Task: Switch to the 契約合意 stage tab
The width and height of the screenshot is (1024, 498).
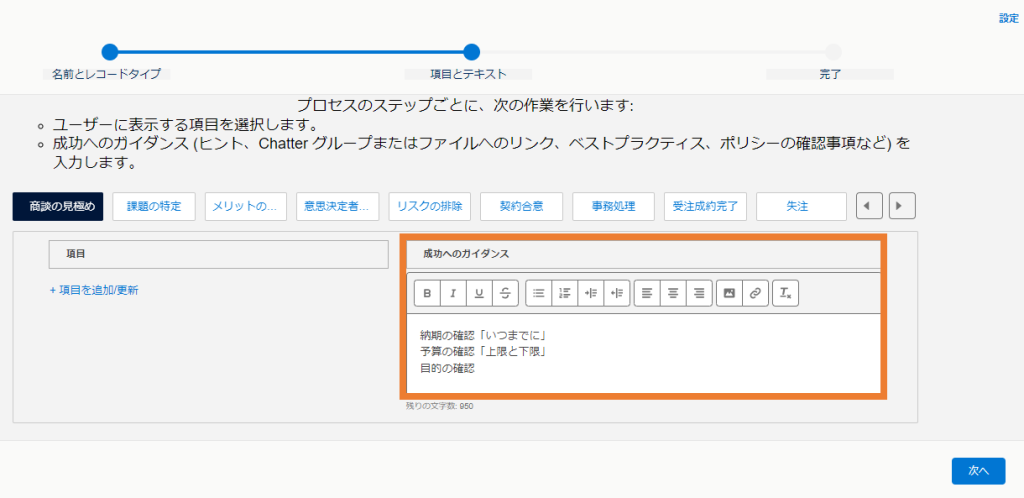Action: coord(521,206)
